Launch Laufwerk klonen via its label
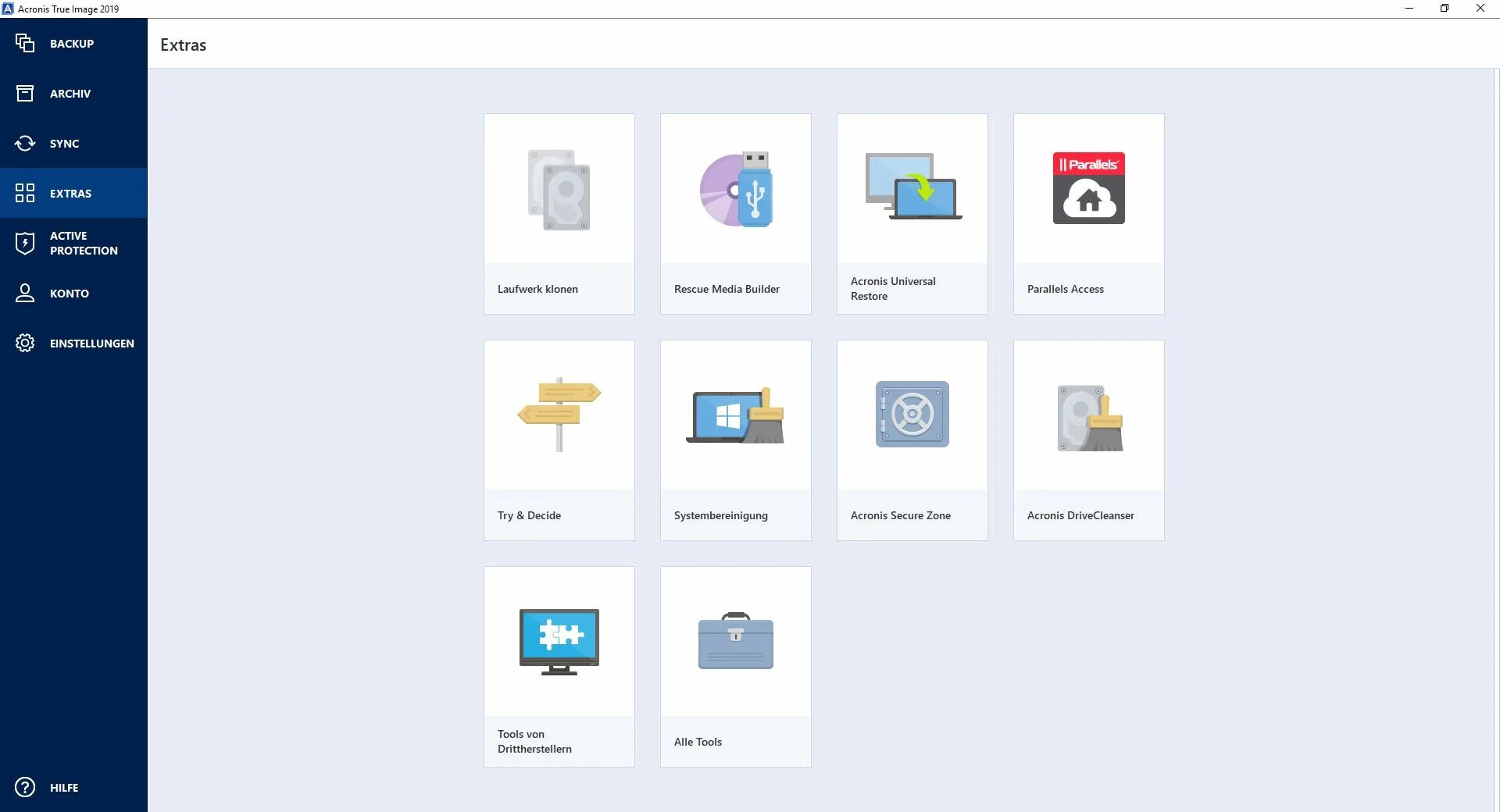Viewport: 1500px width, 812px height. (x=537, y=289)
